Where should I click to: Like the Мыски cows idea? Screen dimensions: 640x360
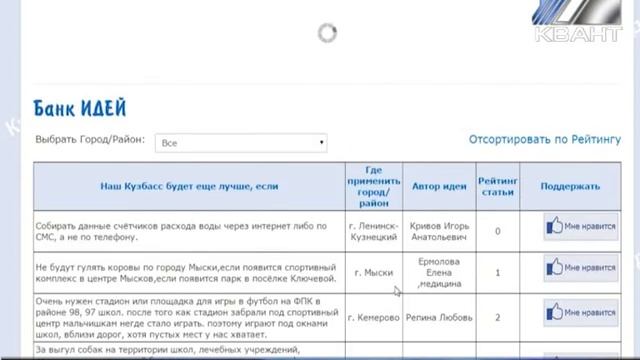pos(581,268)
